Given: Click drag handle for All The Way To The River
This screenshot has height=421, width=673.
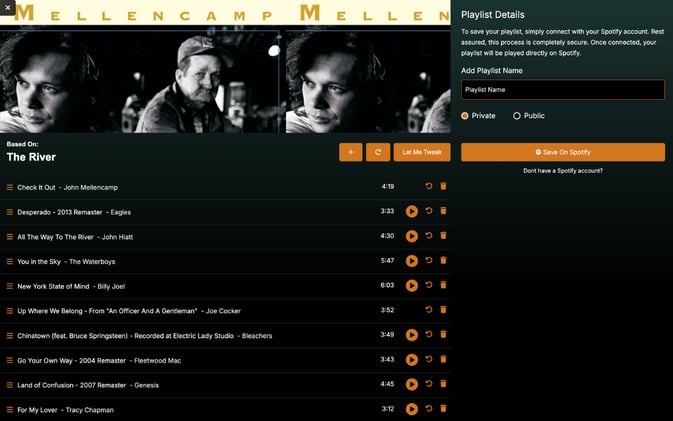Looking at the screenshot, I should (x=9, y=237).
